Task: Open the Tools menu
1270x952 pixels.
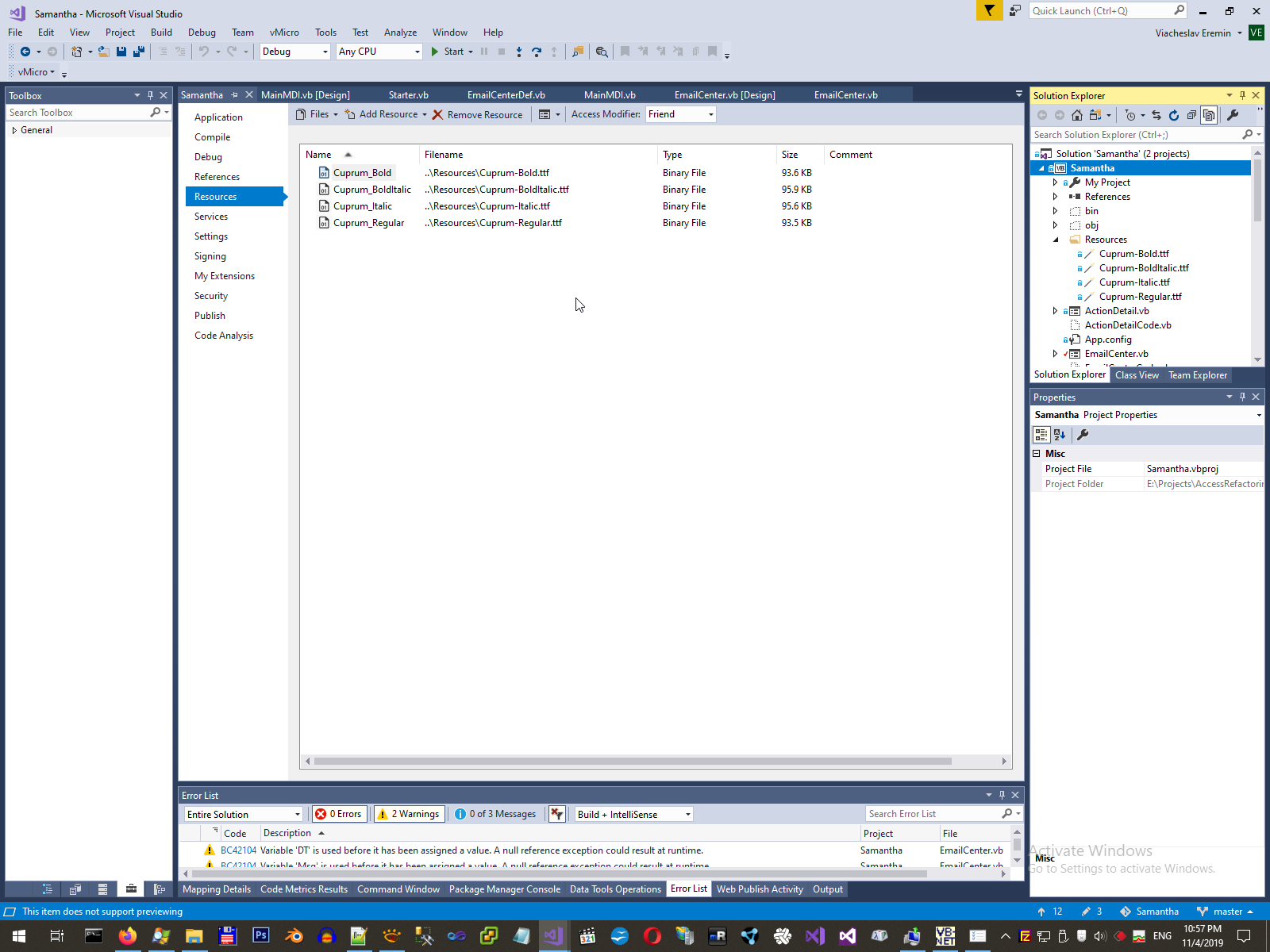Action: [325, 33]
